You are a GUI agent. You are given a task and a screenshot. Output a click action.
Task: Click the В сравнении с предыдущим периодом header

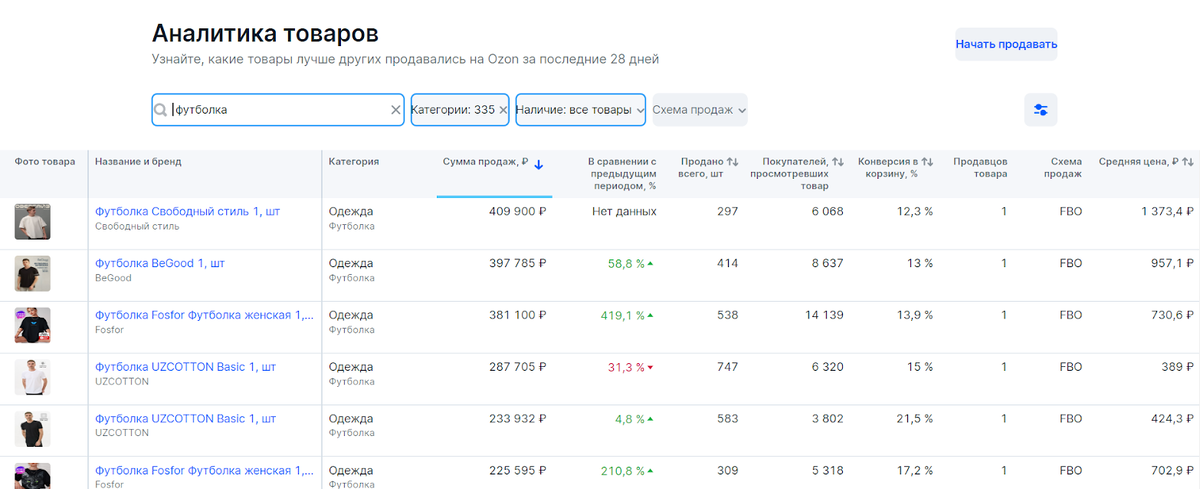pyautogui.click(x=621, y=173)
